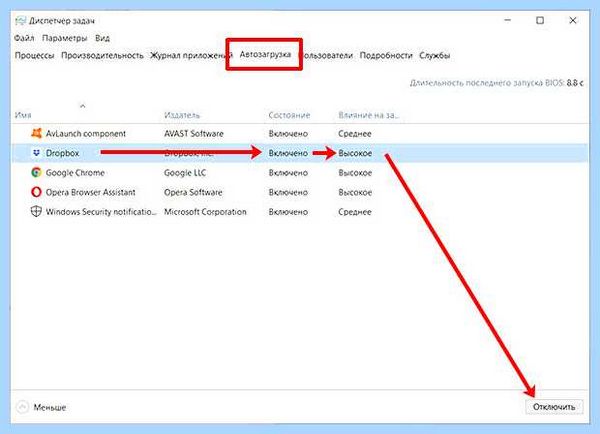This screenshot has height=434, width=600.
Task: Close the Task Manager window
Action: pyautogui.click(x=572, y=20)
